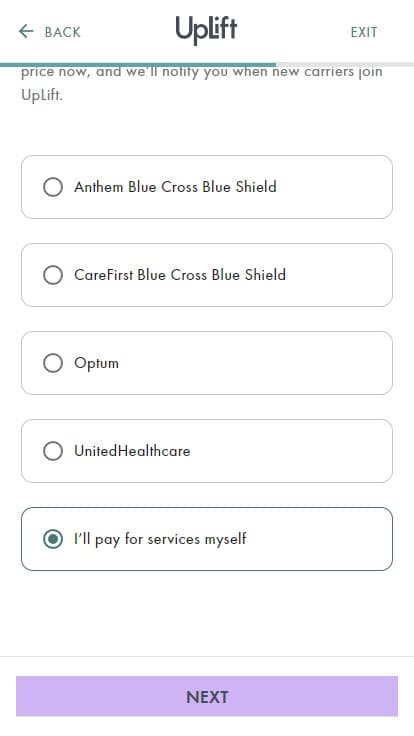414x736 pixels.
Task: Click the Anthem Blue Cross Blue Shield label text
Action: click(x=175, y=187)
